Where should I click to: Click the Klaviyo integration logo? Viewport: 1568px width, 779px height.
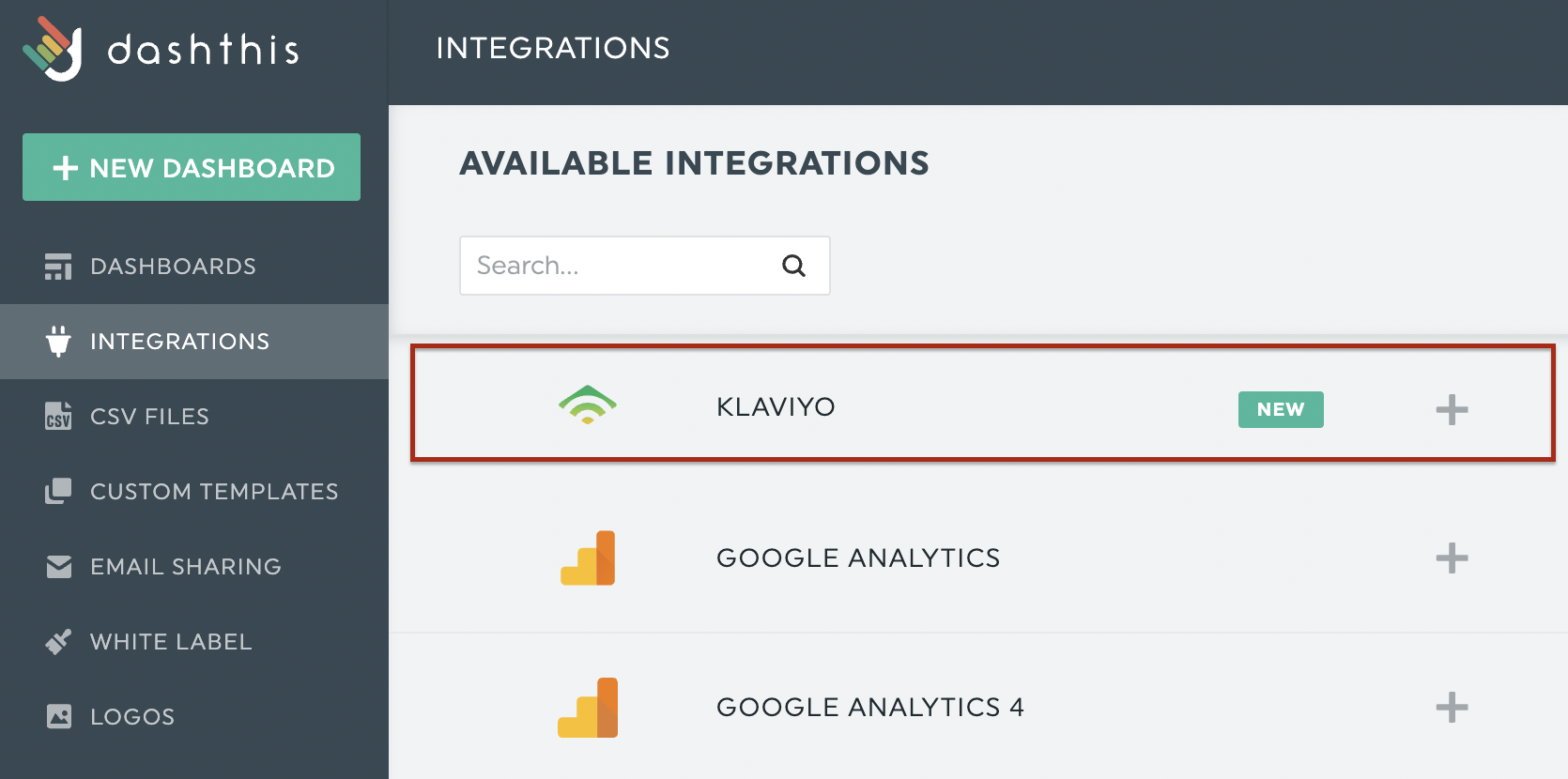tap(588, 406)
